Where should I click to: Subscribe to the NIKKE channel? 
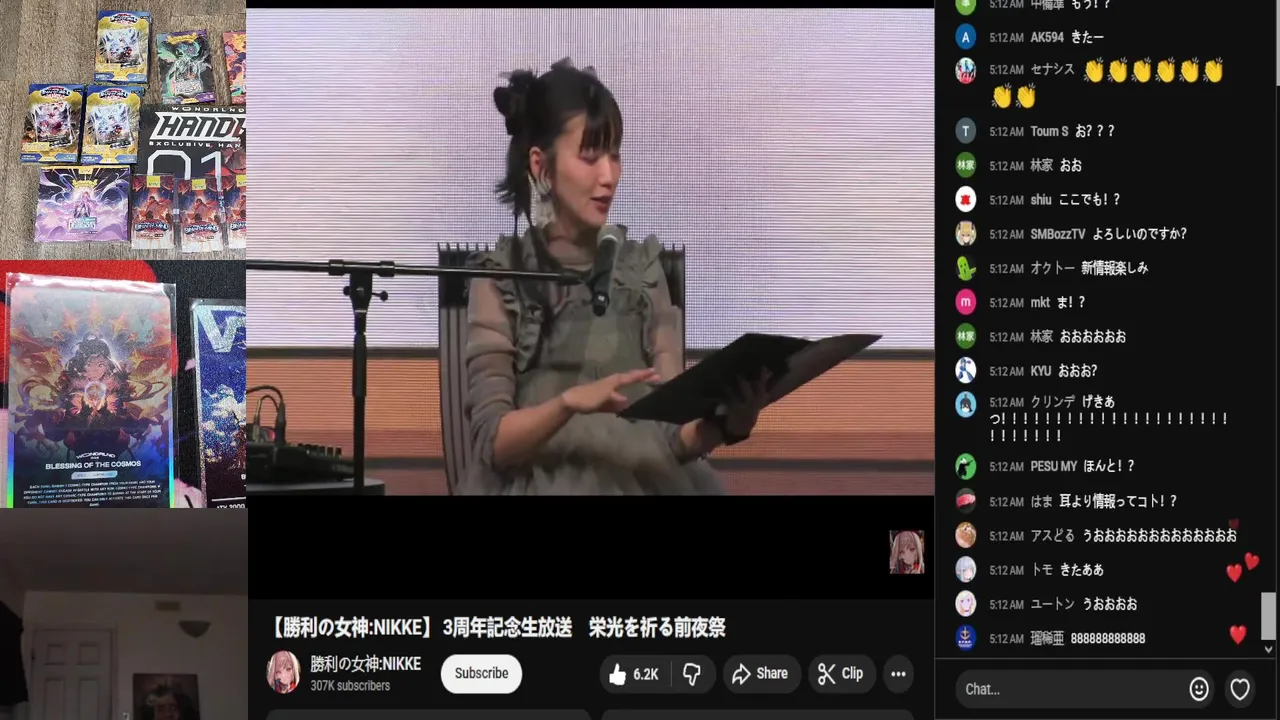tap(481, 674)
